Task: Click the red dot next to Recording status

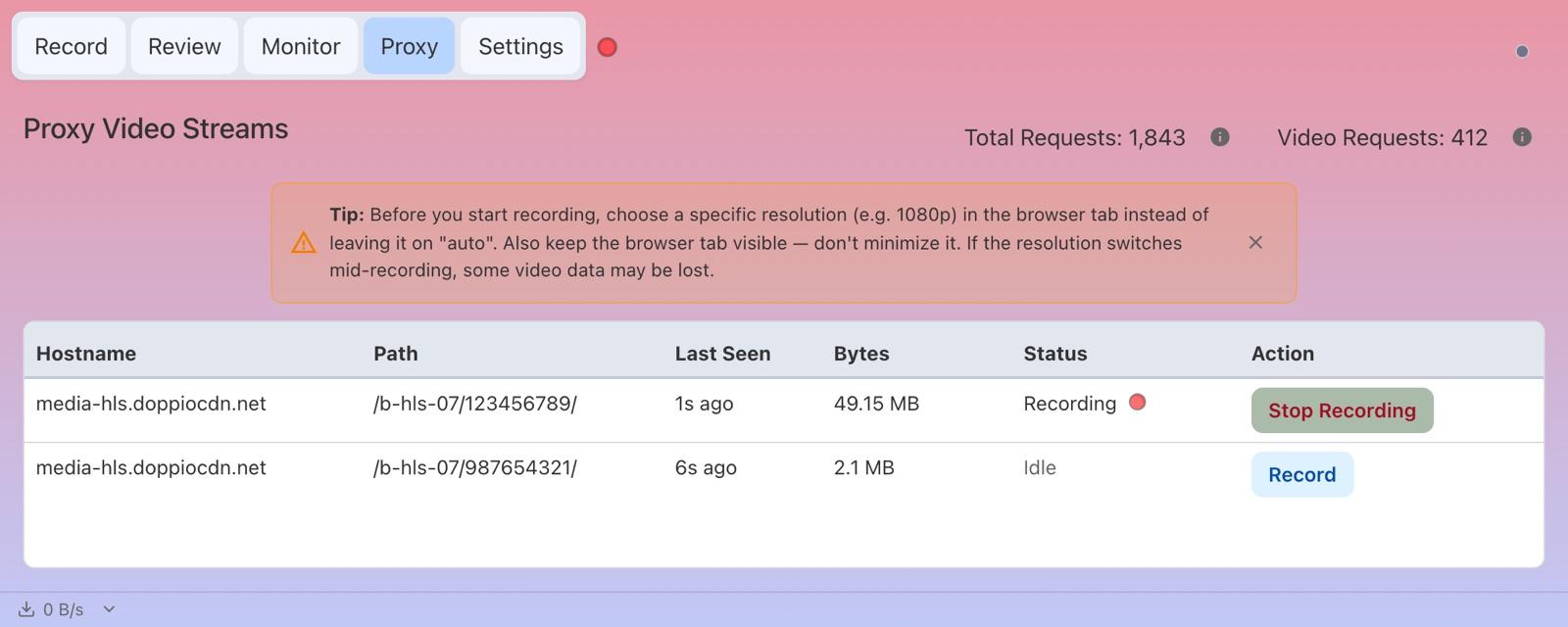Action: coord(1138,402)
